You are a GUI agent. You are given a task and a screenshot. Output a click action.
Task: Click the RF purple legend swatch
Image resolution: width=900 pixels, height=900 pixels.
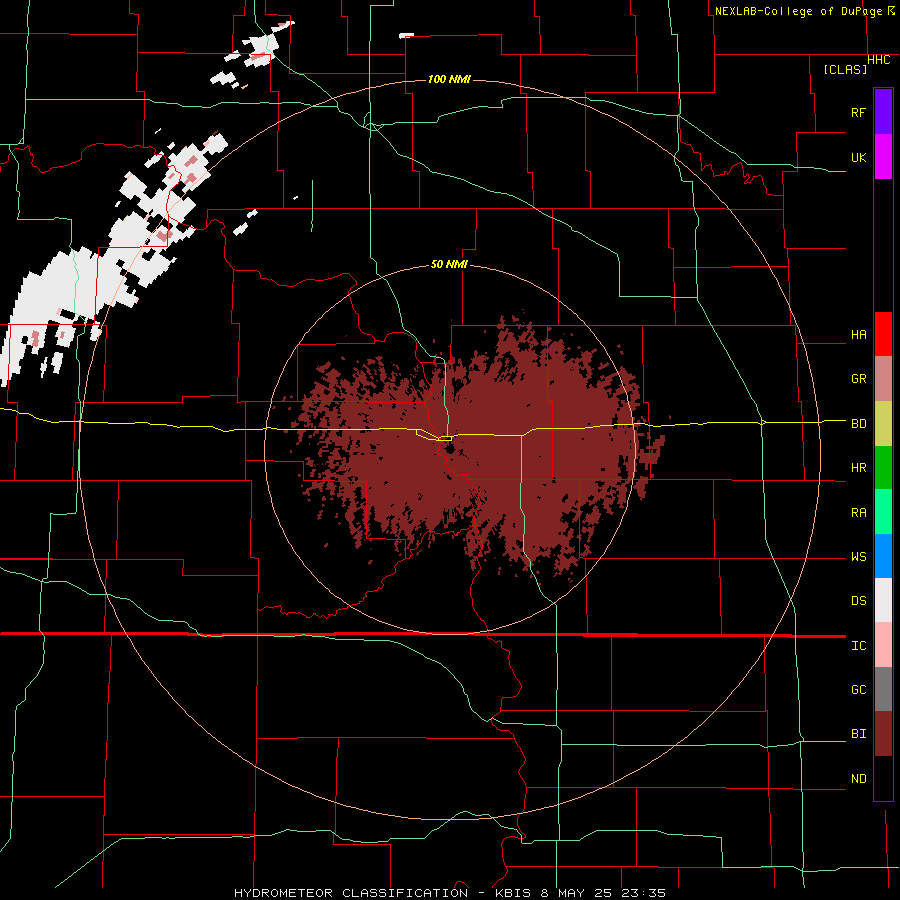(883, 112)
